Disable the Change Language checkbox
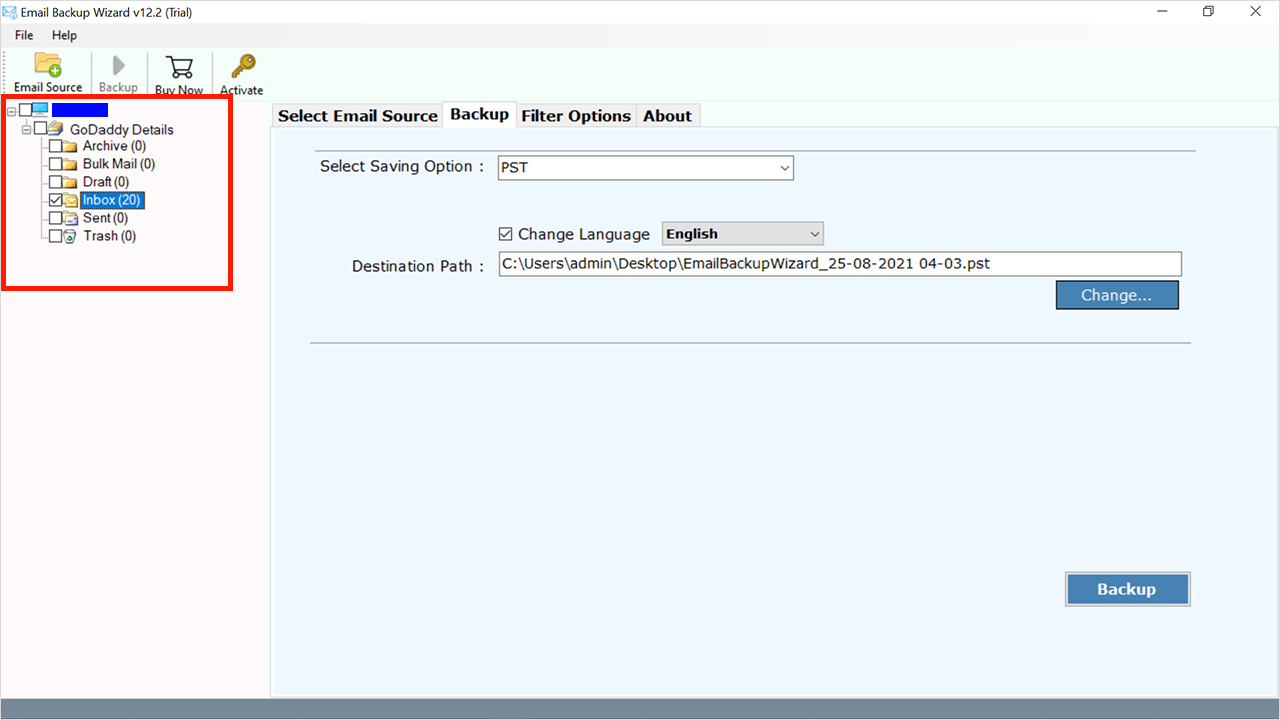 tap(505, 234)
